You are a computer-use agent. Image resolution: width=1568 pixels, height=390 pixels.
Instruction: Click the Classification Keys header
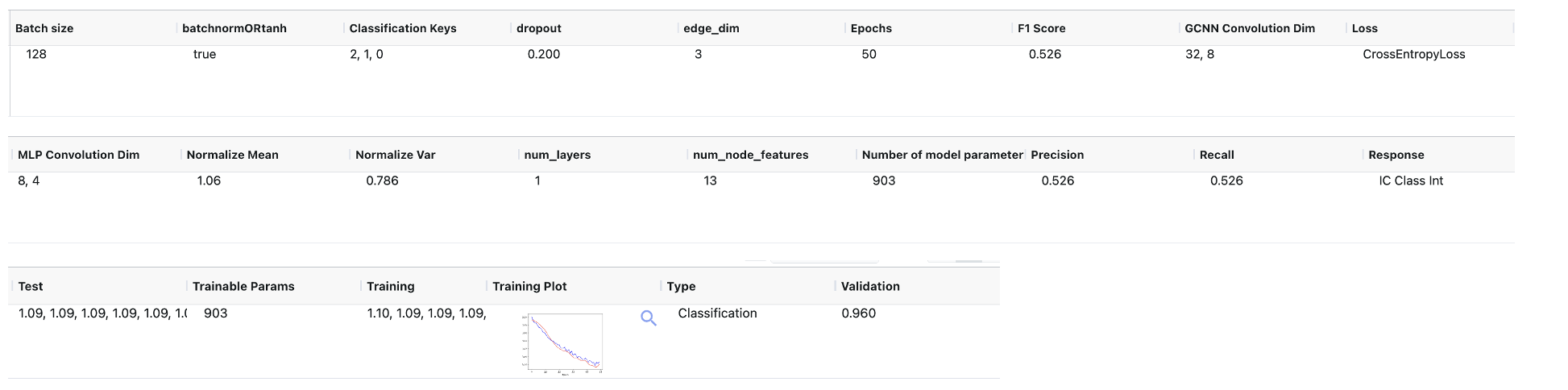403,28
